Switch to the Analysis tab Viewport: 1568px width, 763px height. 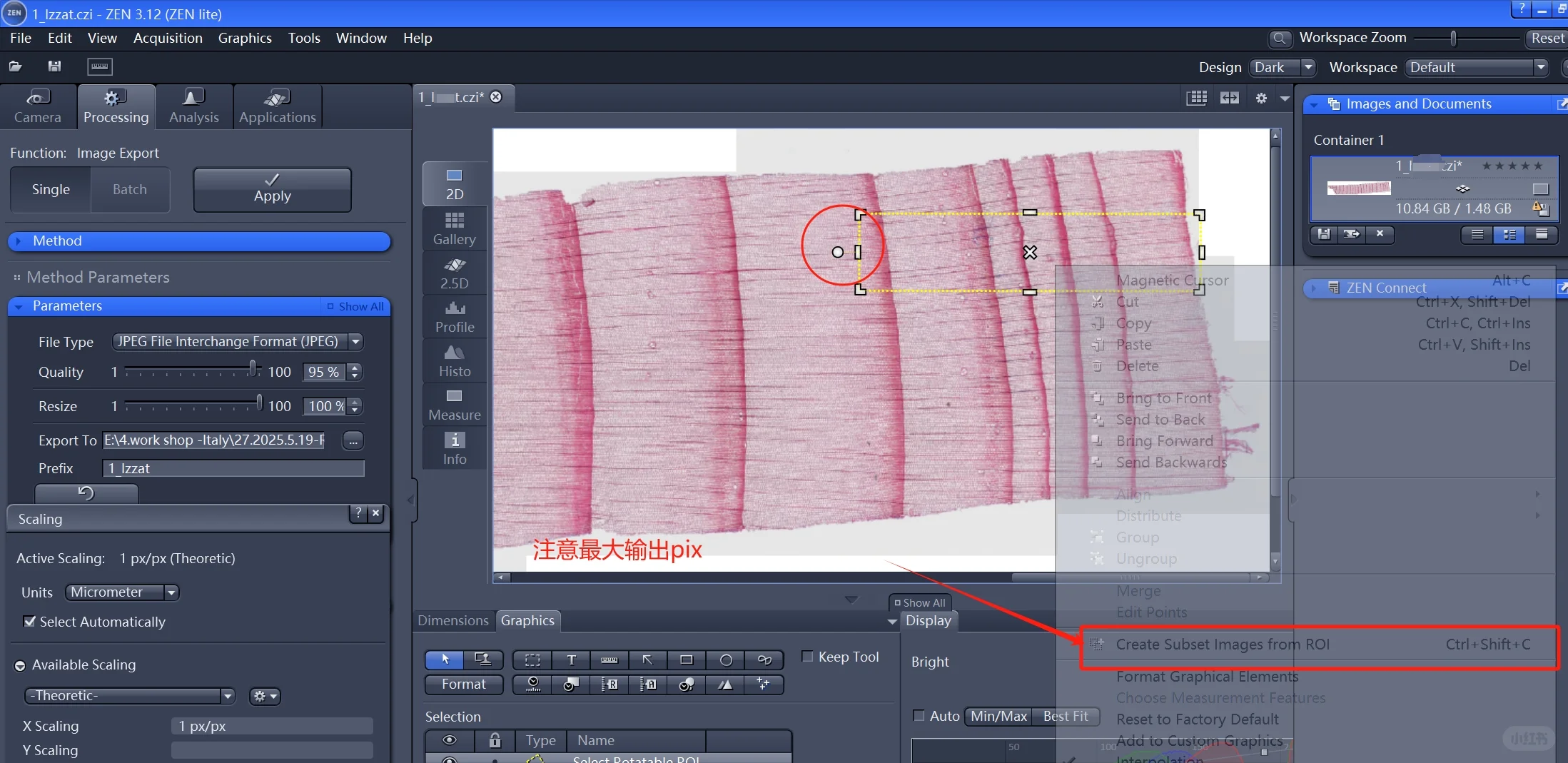pos(194,107)
